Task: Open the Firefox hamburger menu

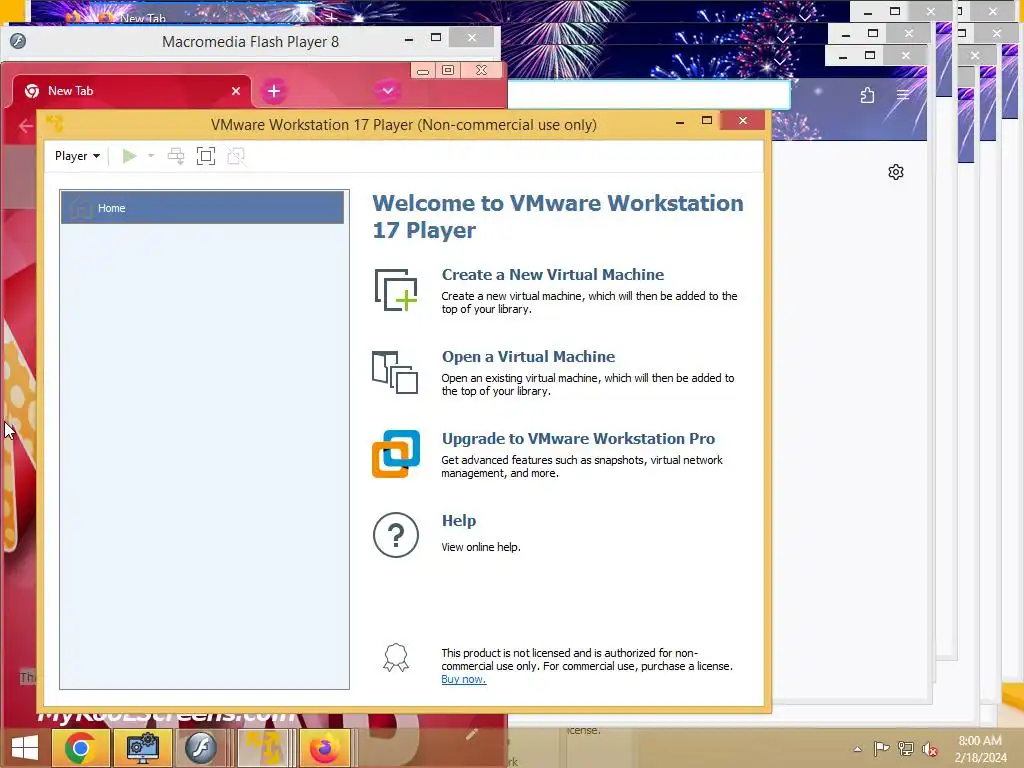Action: point(903,95)
